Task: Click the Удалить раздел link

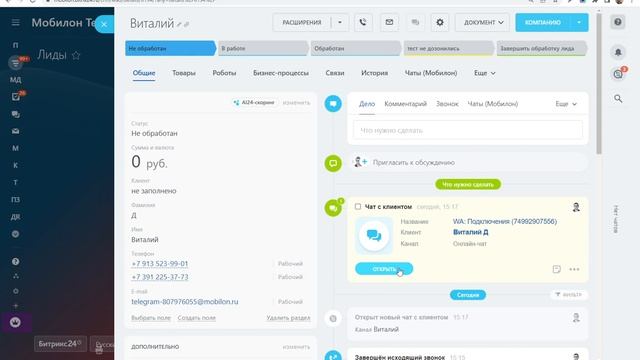Action: pyautogui.click(x=288, y=318)
